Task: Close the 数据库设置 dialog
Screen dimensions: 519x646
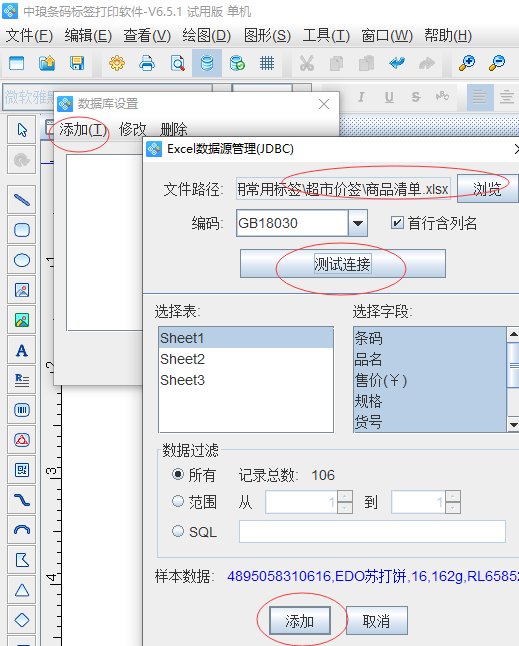Action: (324, 104)
